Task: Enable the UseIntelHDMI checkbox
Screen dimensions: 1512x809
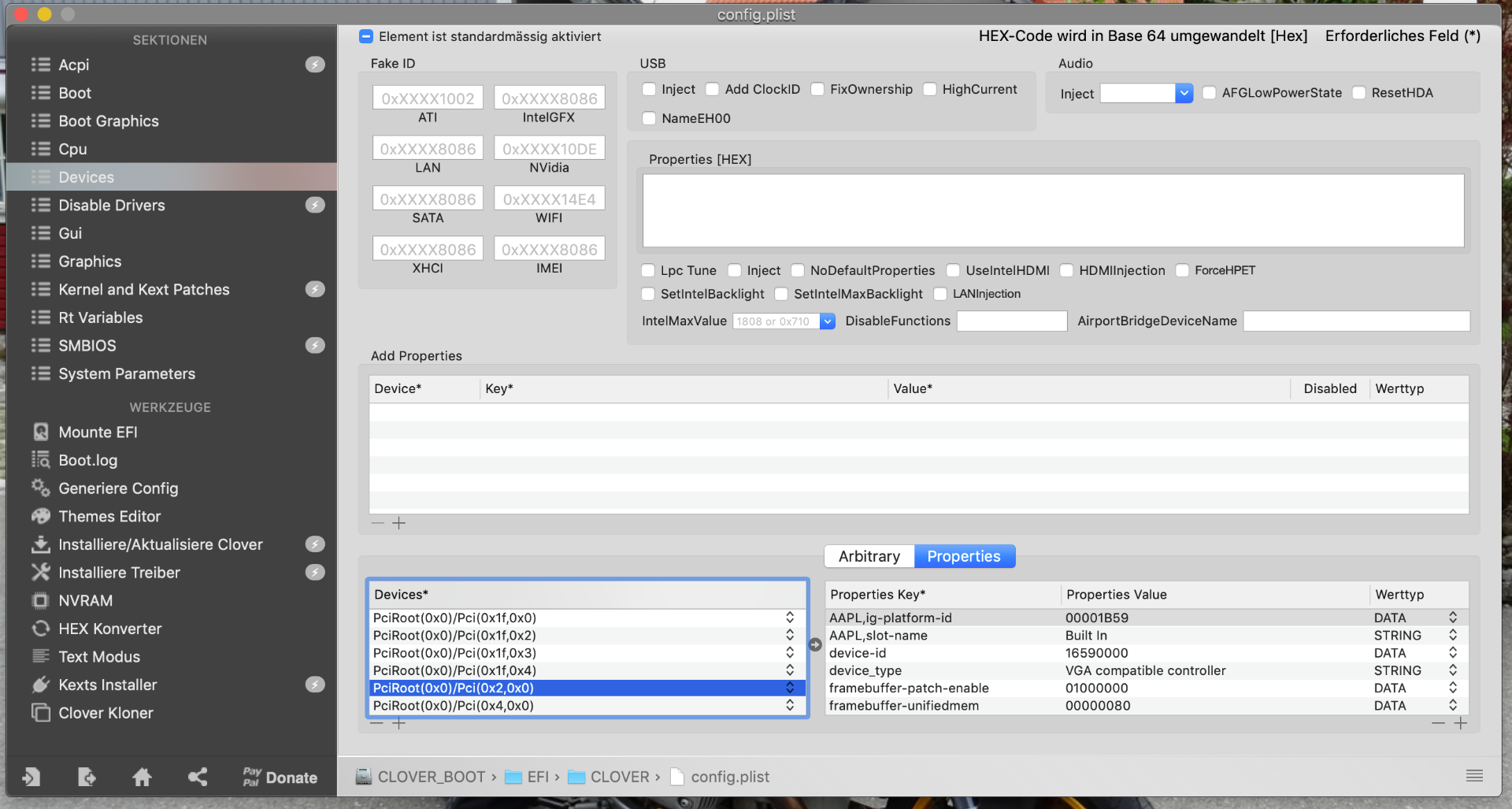Action: pos(953,271)
